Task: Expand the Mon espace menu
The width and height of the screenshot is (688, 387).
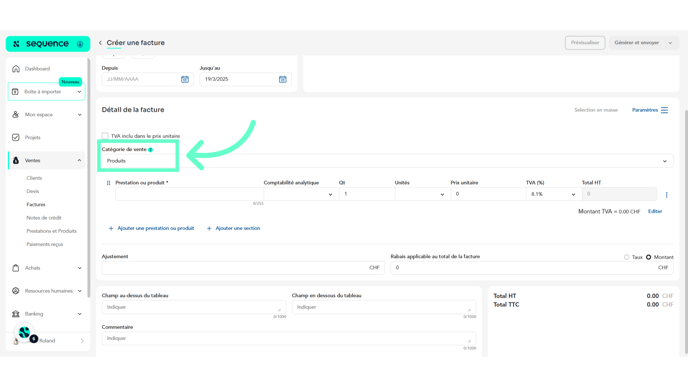Action: (79, 115)
